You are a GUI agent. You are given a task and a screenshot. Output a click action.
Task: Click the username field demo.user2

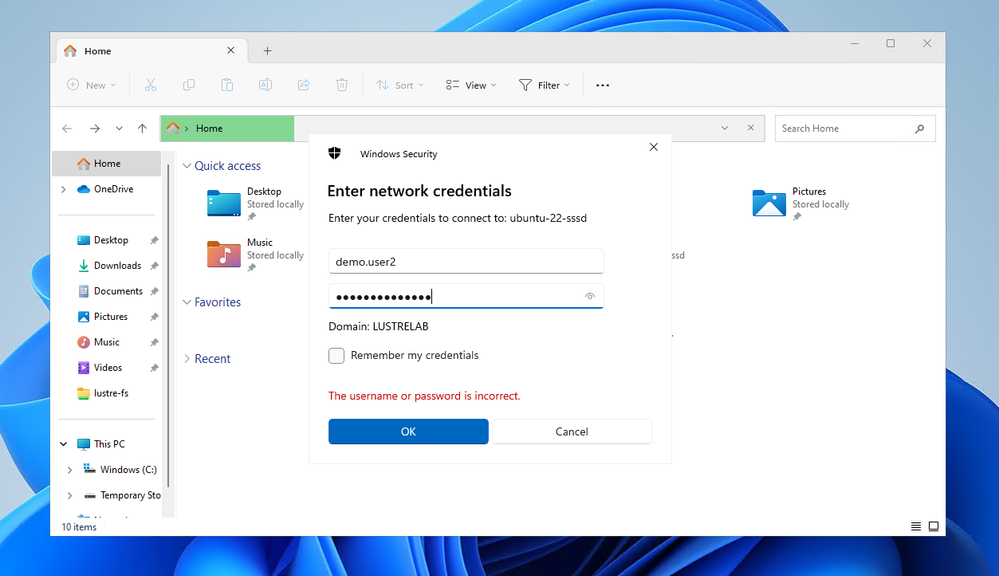[x=466, y=261]
